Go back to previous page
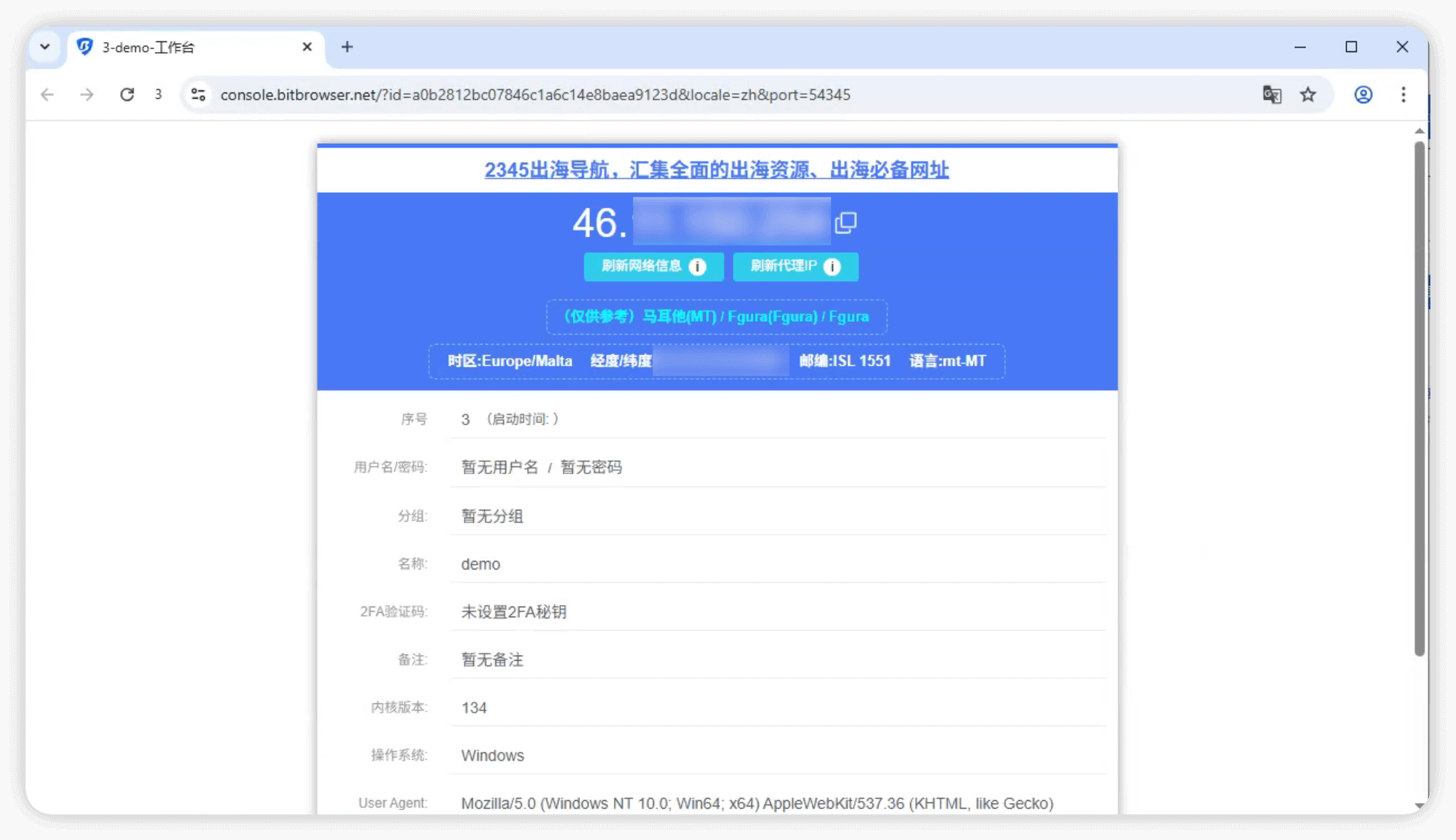 [x=48, y=95]
